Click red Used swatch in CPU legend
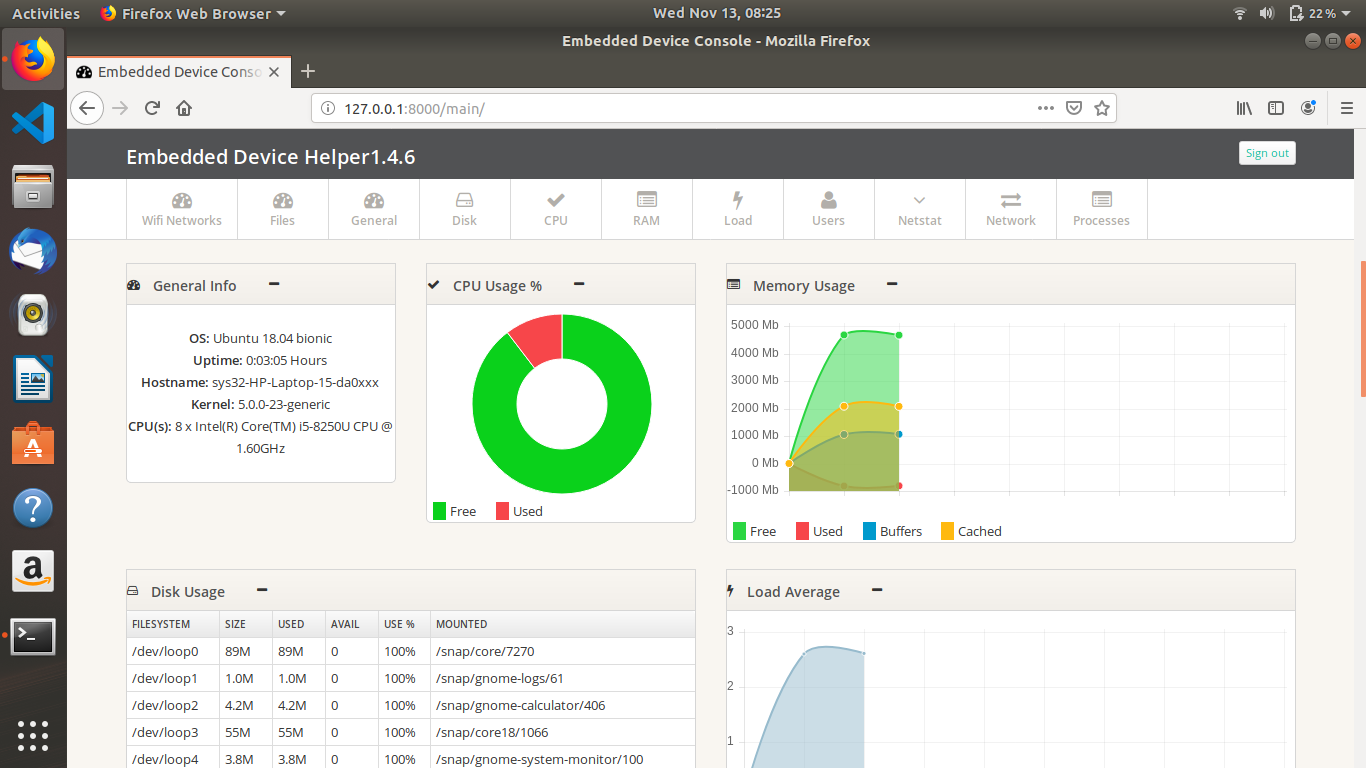The height and width of the screenshot is (768, 1366). pos(502,511)
